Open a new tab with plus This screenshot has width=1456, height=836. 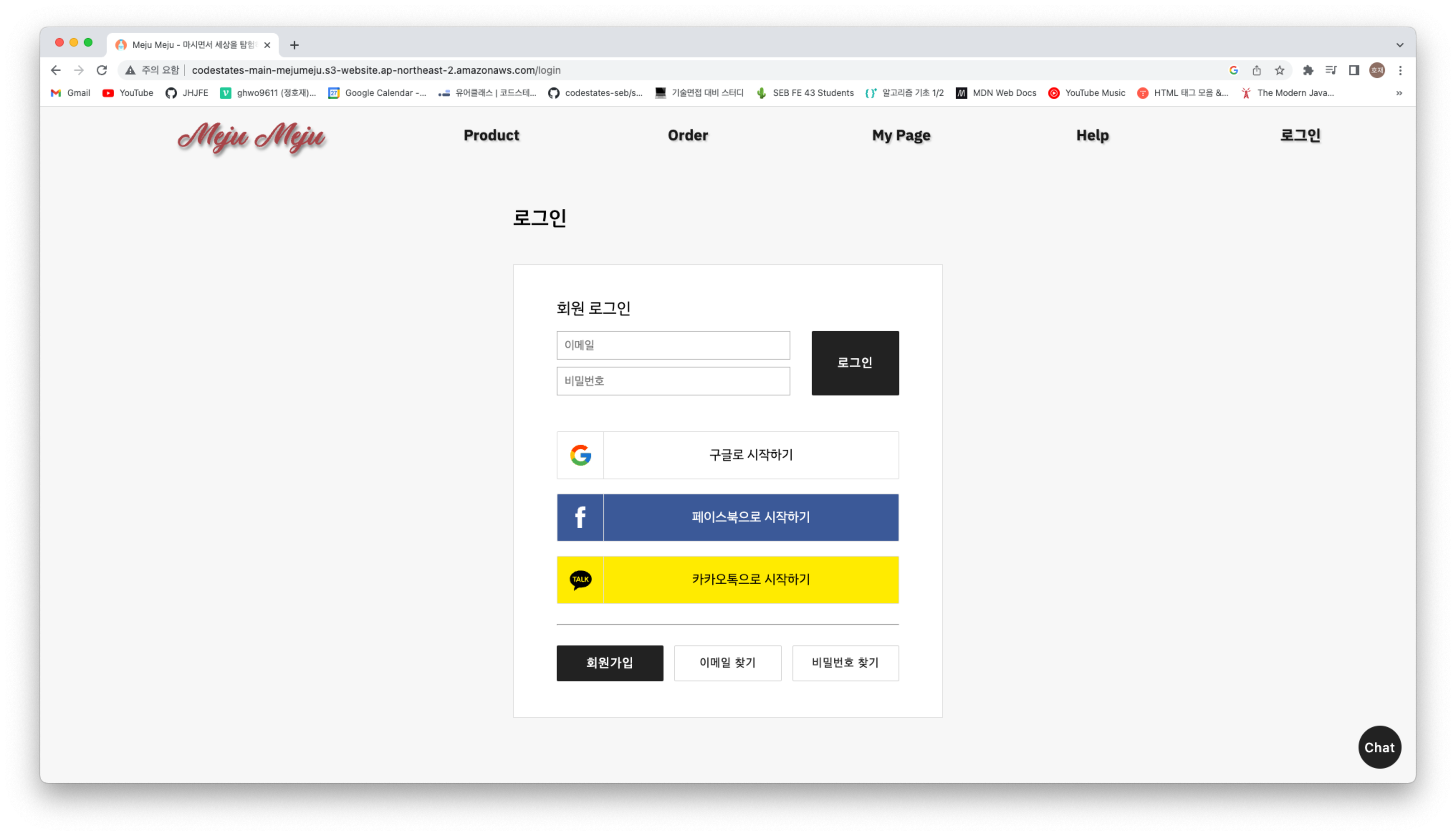coord(294,45)
